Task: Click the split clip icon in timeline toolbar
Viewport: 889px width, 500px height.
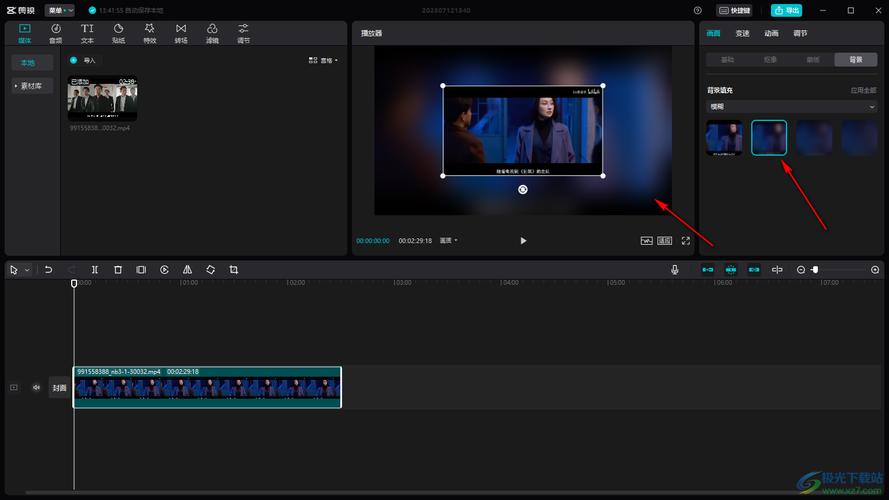Action: 95,270
